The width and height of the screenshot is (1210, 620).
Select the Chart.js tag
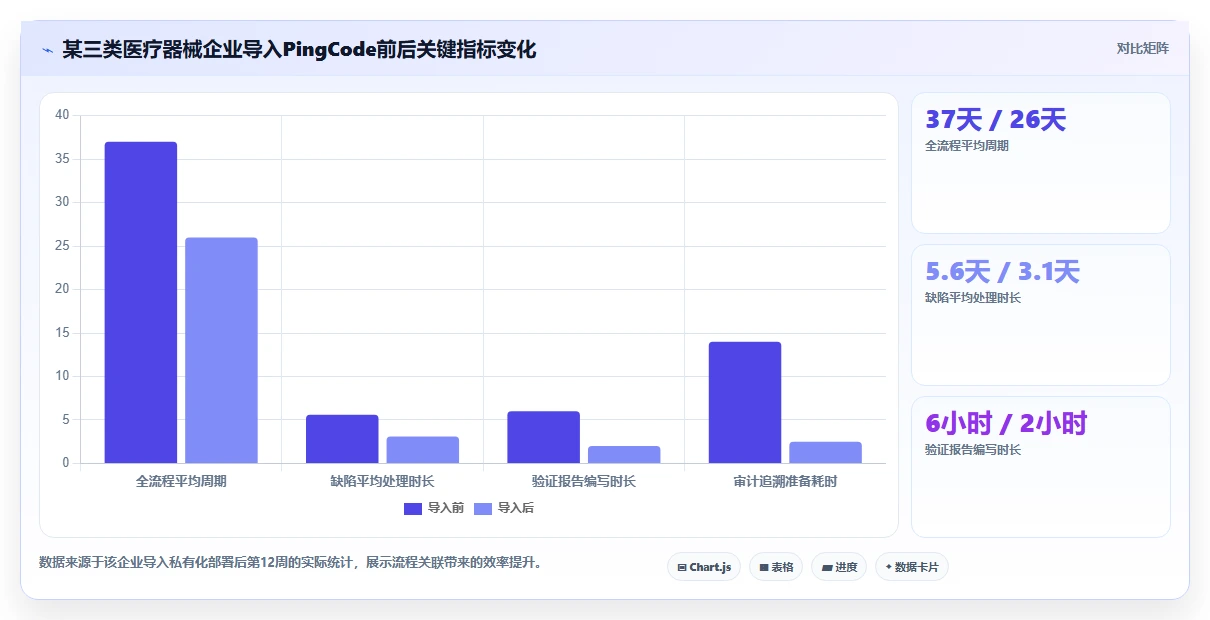[x=704, y=567]
